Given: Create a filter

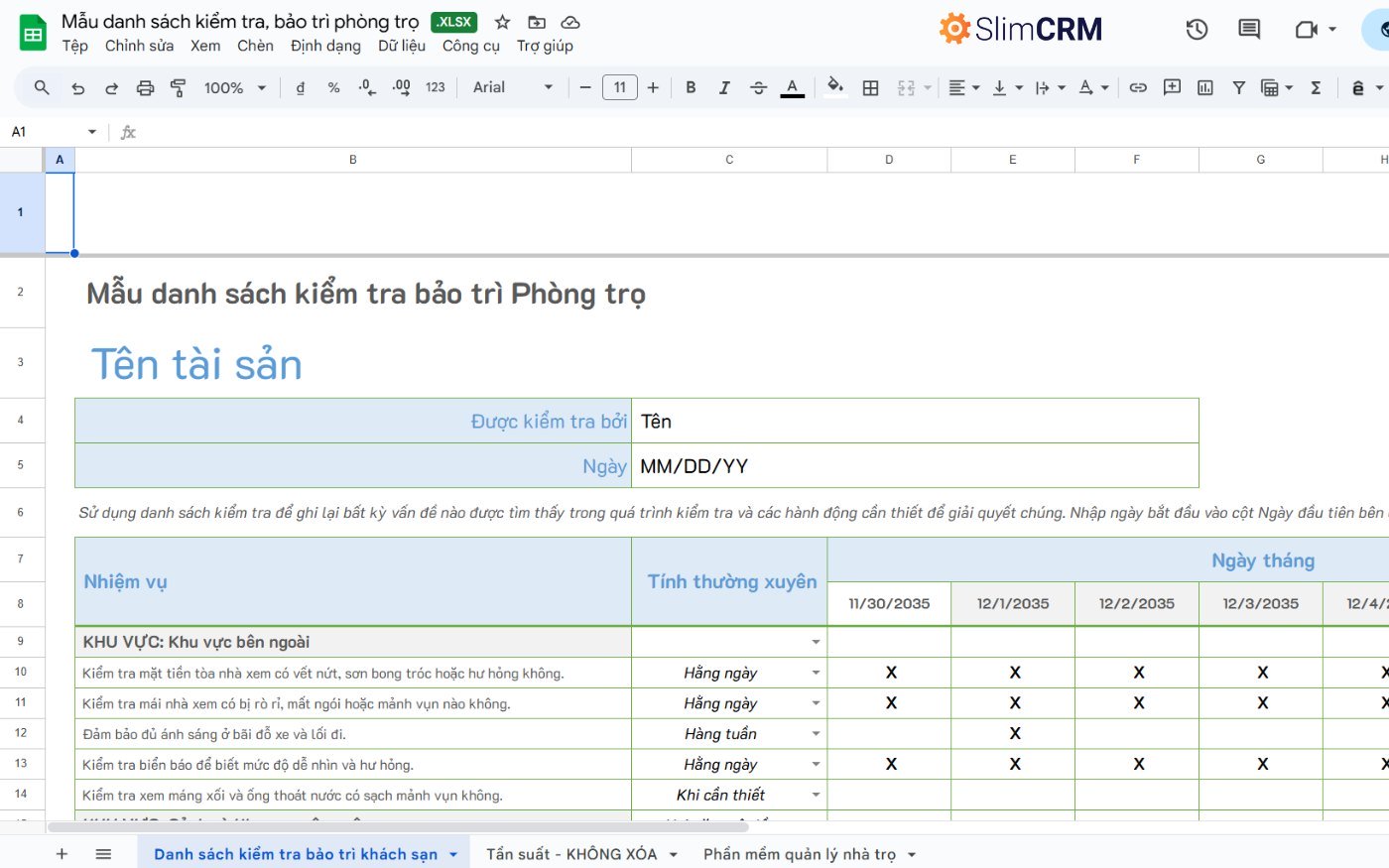Looking at the screenshot, I should [x=1238, y=87].
